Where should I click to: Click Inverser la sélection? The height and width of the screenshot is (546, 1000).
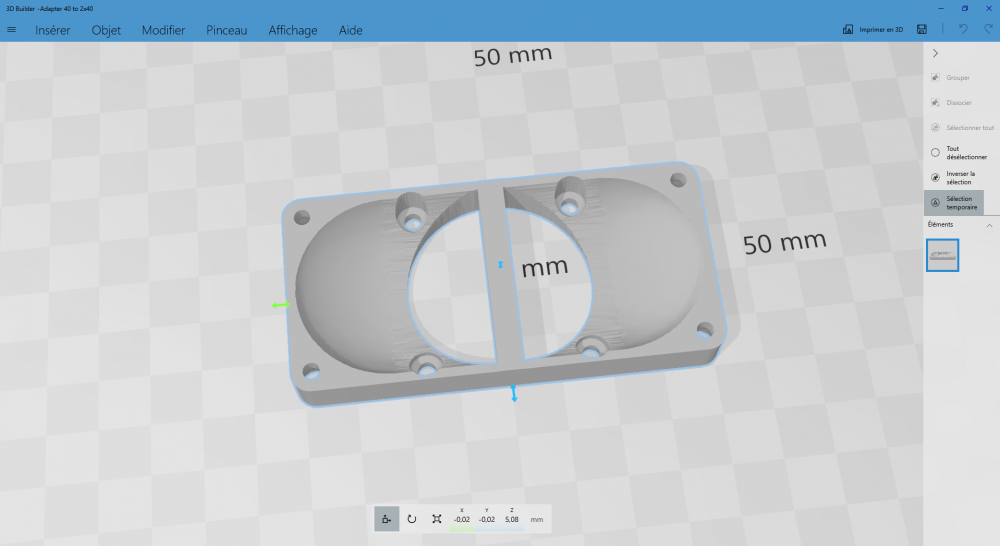[x=954, y=177]
